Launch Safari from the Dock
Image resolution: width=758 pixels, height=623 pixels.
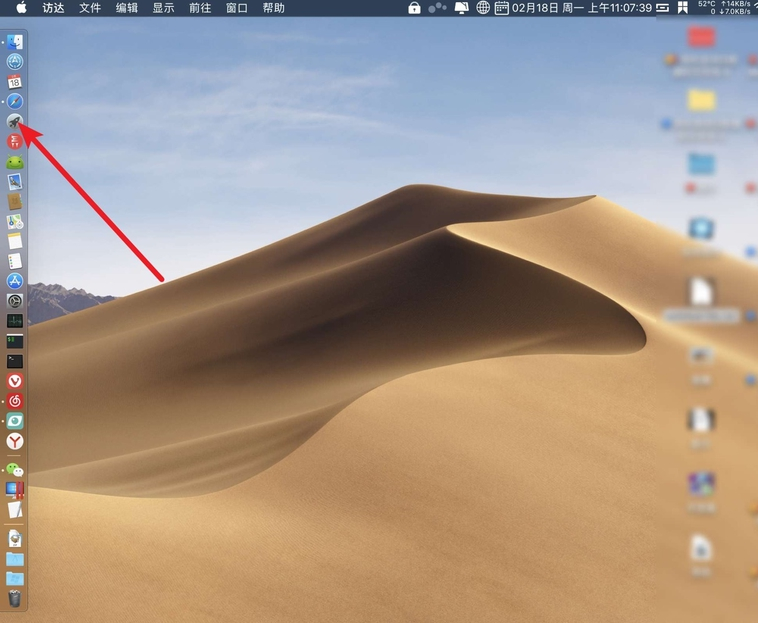(15, 102)
